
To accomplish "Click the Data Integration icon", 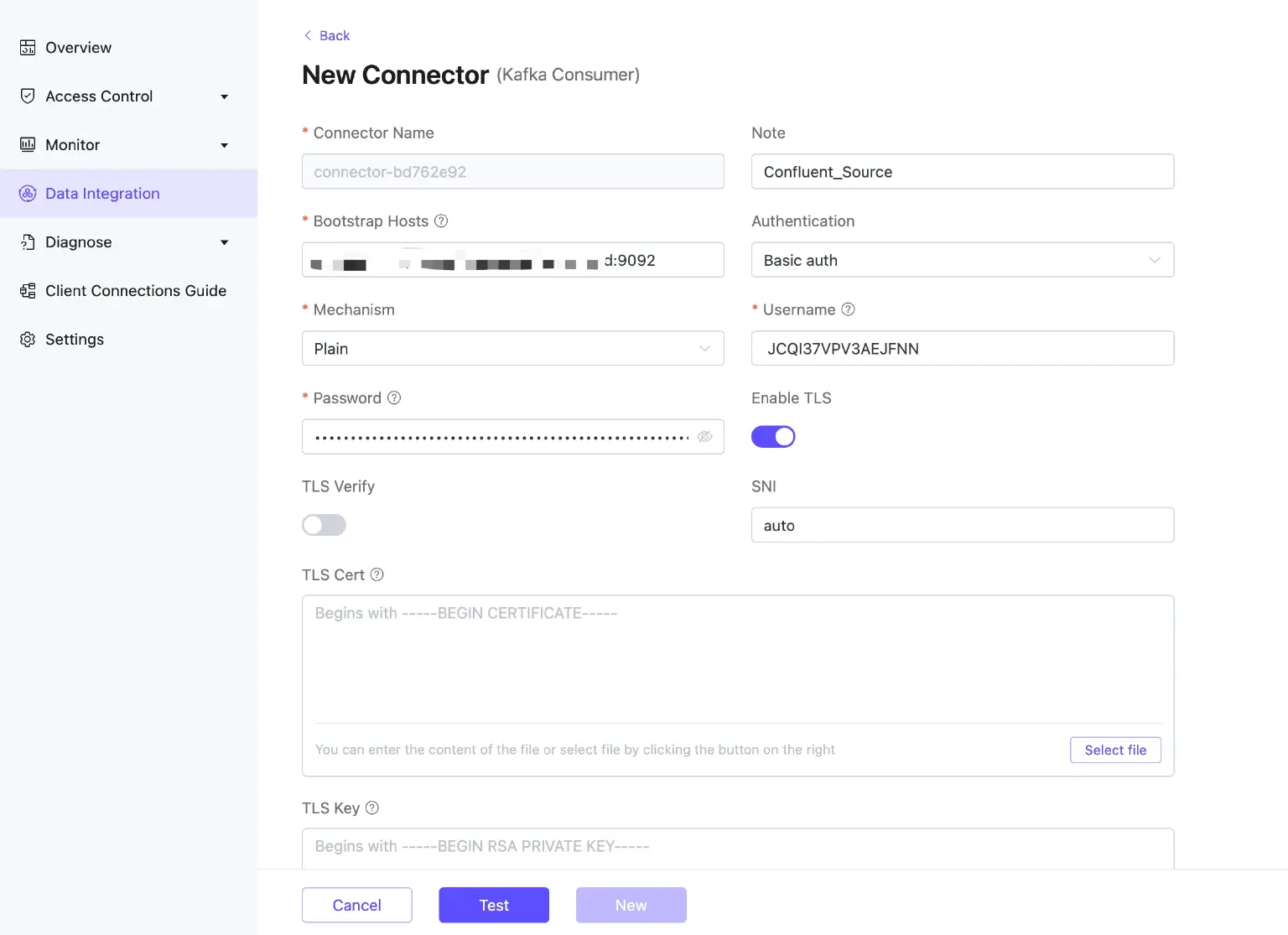I will tap(28, 193).
